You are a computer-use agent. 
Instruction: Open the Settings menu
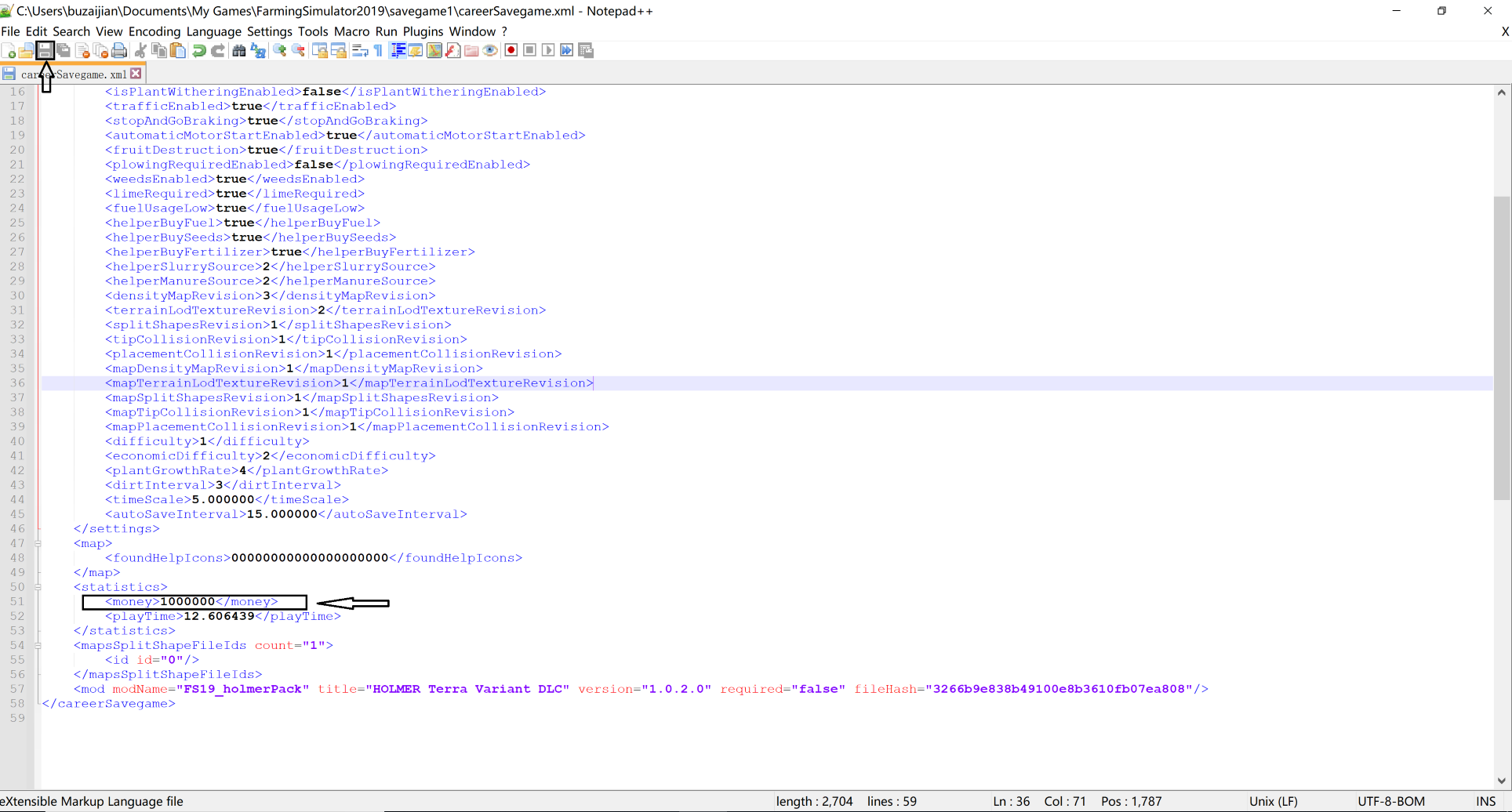(269, 31)
